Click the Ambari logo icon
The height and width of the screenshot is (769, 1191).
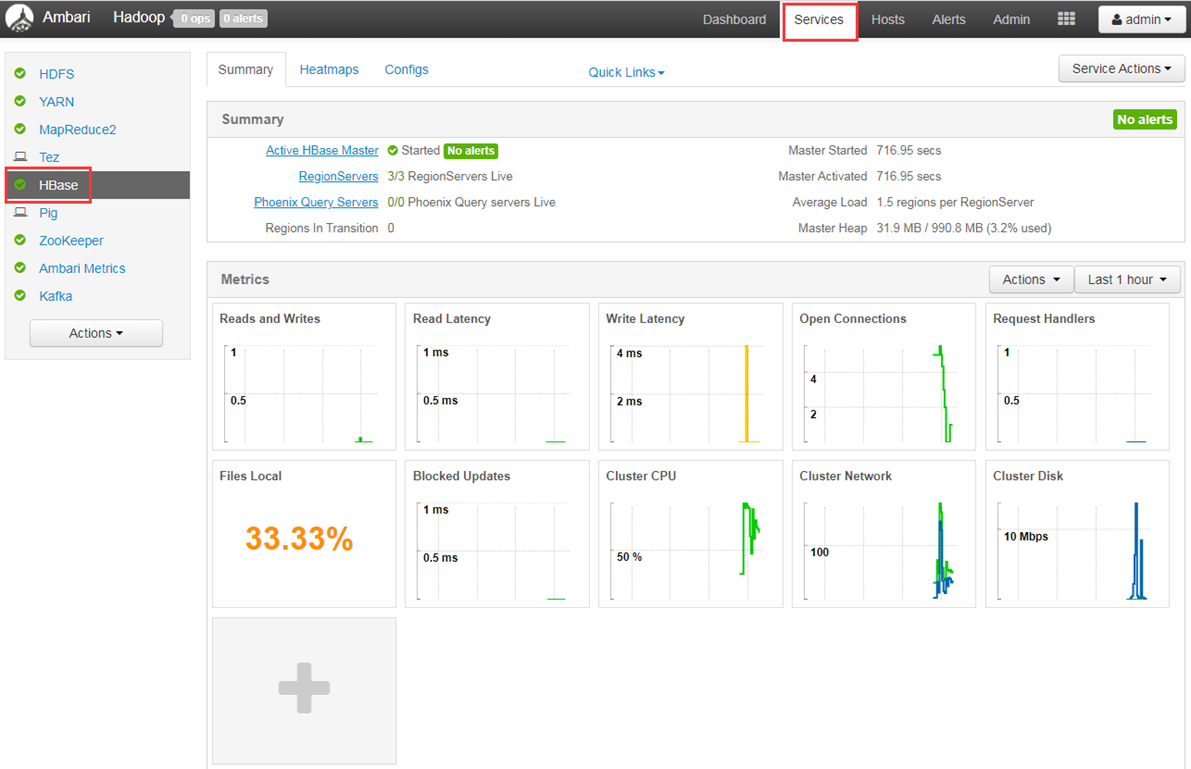tap(19, 18)
